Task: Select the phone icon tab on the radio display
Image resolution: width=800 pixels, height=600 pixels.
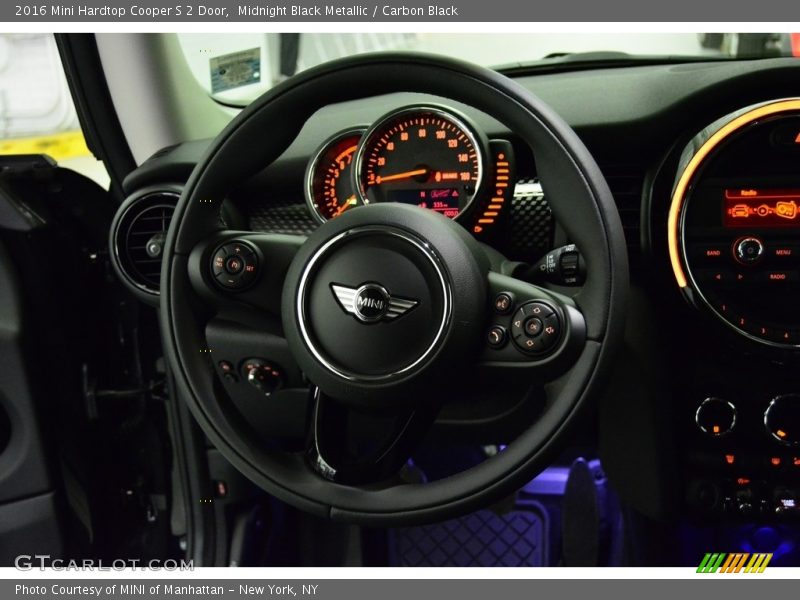Action: tap(740, 211)
